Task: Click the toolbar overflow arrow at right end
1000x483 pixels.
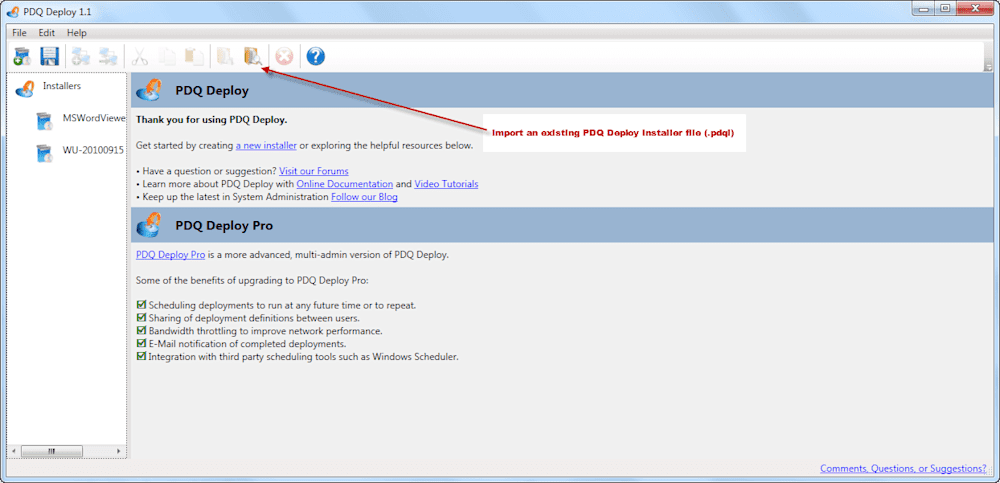Action: 989,67
